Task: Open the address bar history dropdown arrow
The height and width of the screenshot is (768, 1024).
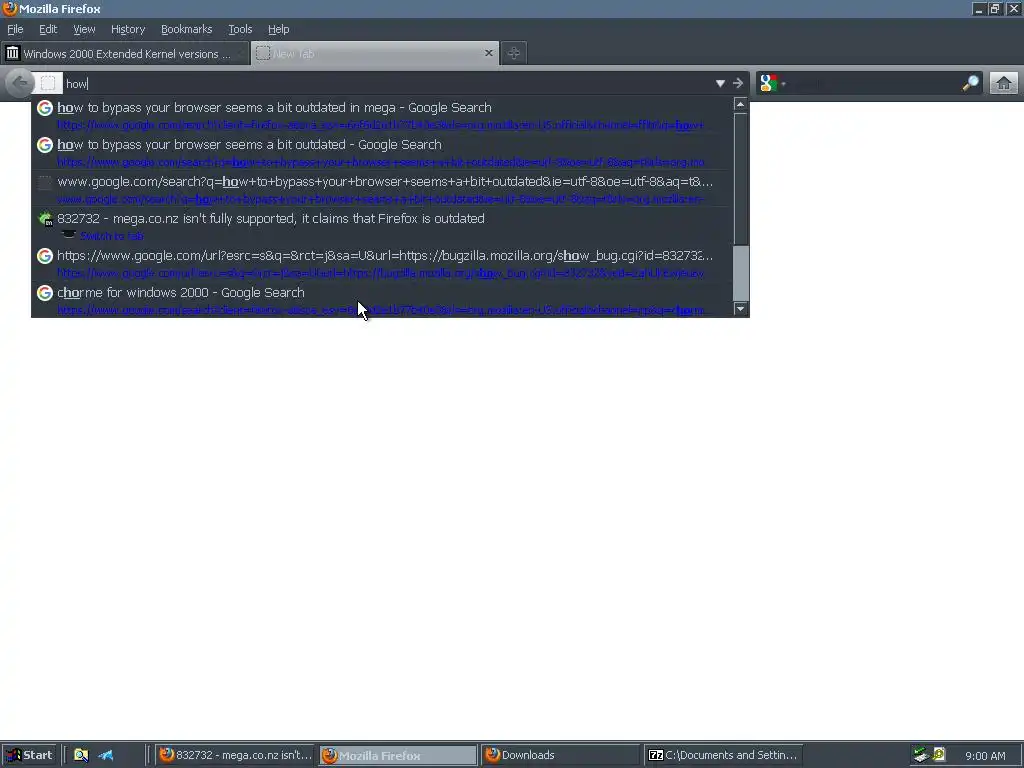Action: [720, 84]
